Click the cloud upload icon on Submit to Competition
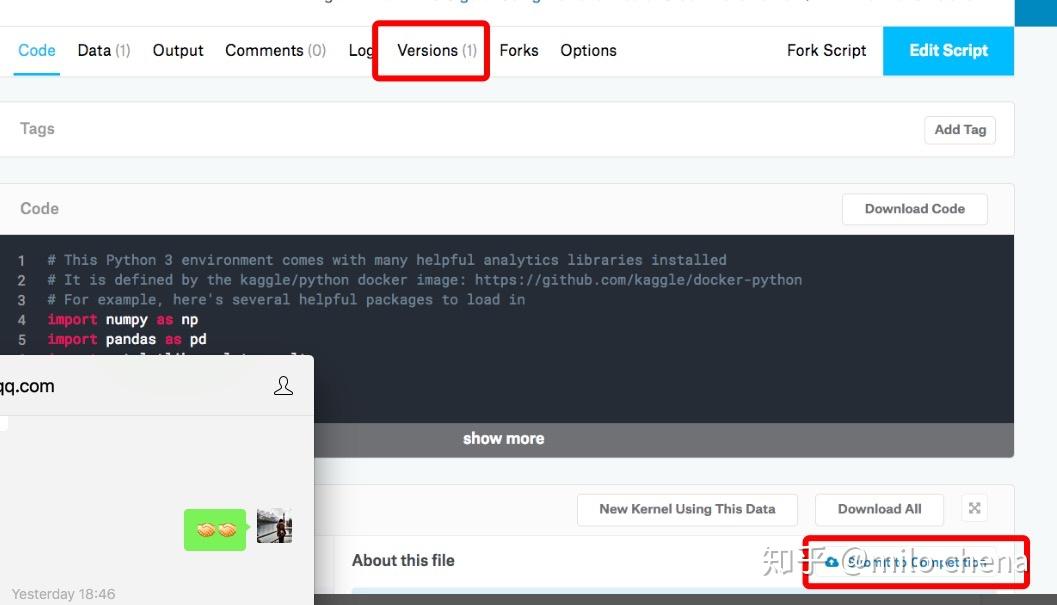This screenshot has width=1057, height=605. (x=832, y=562)
